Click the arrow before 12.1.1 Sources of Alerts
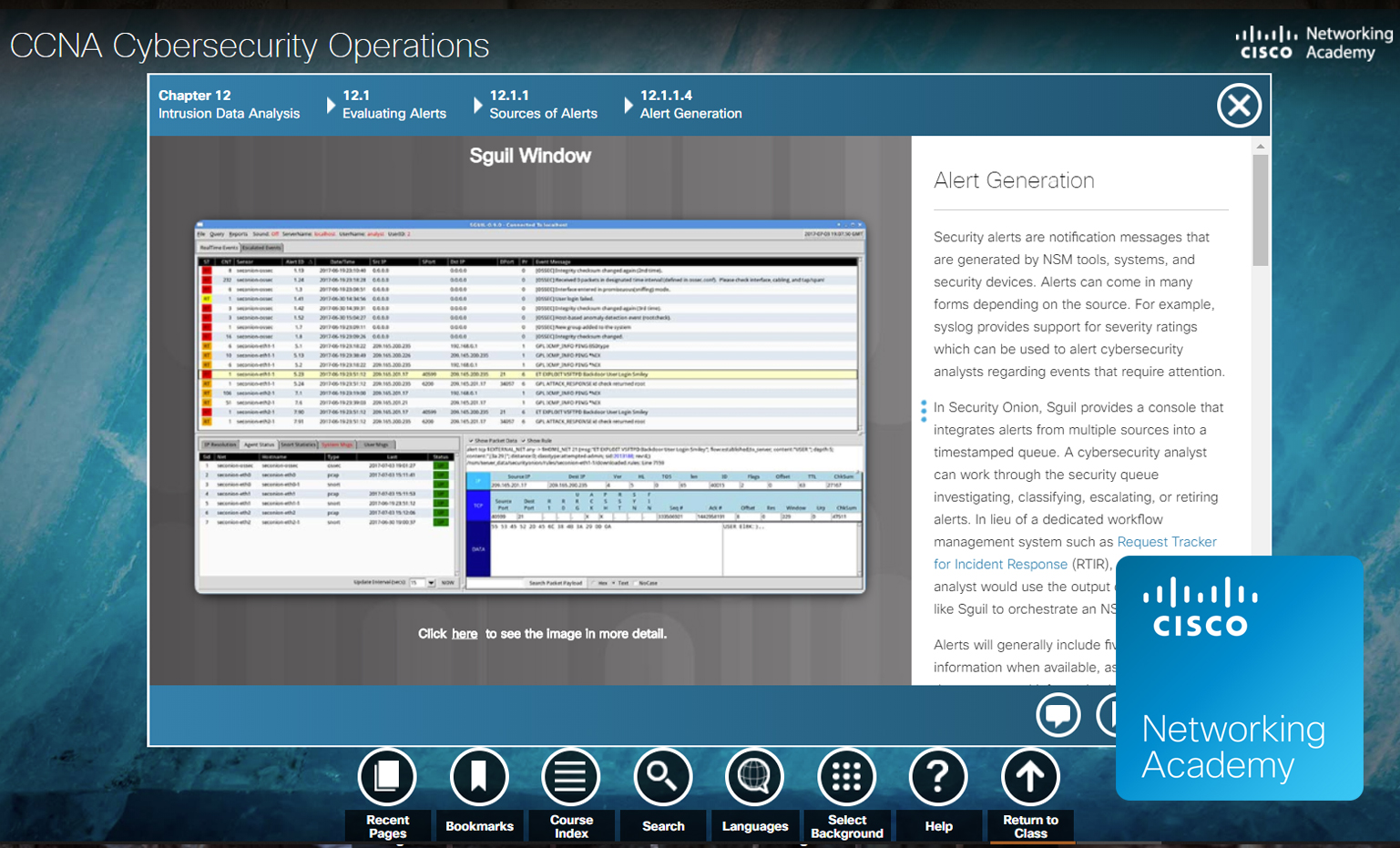 [478, 106]
